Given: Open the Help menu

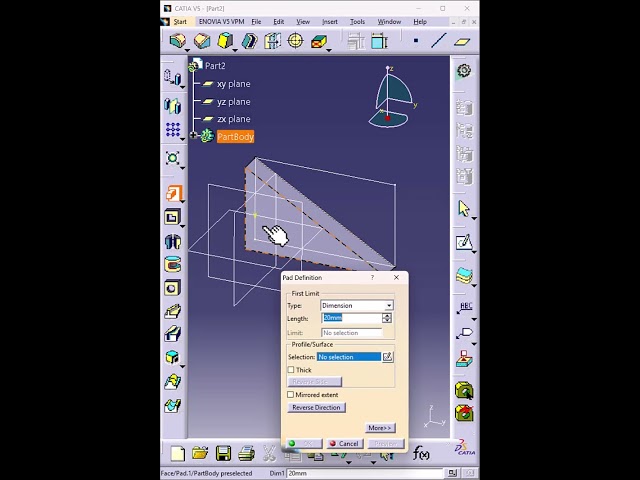Looking at the screenshot, I should point(420,22).
